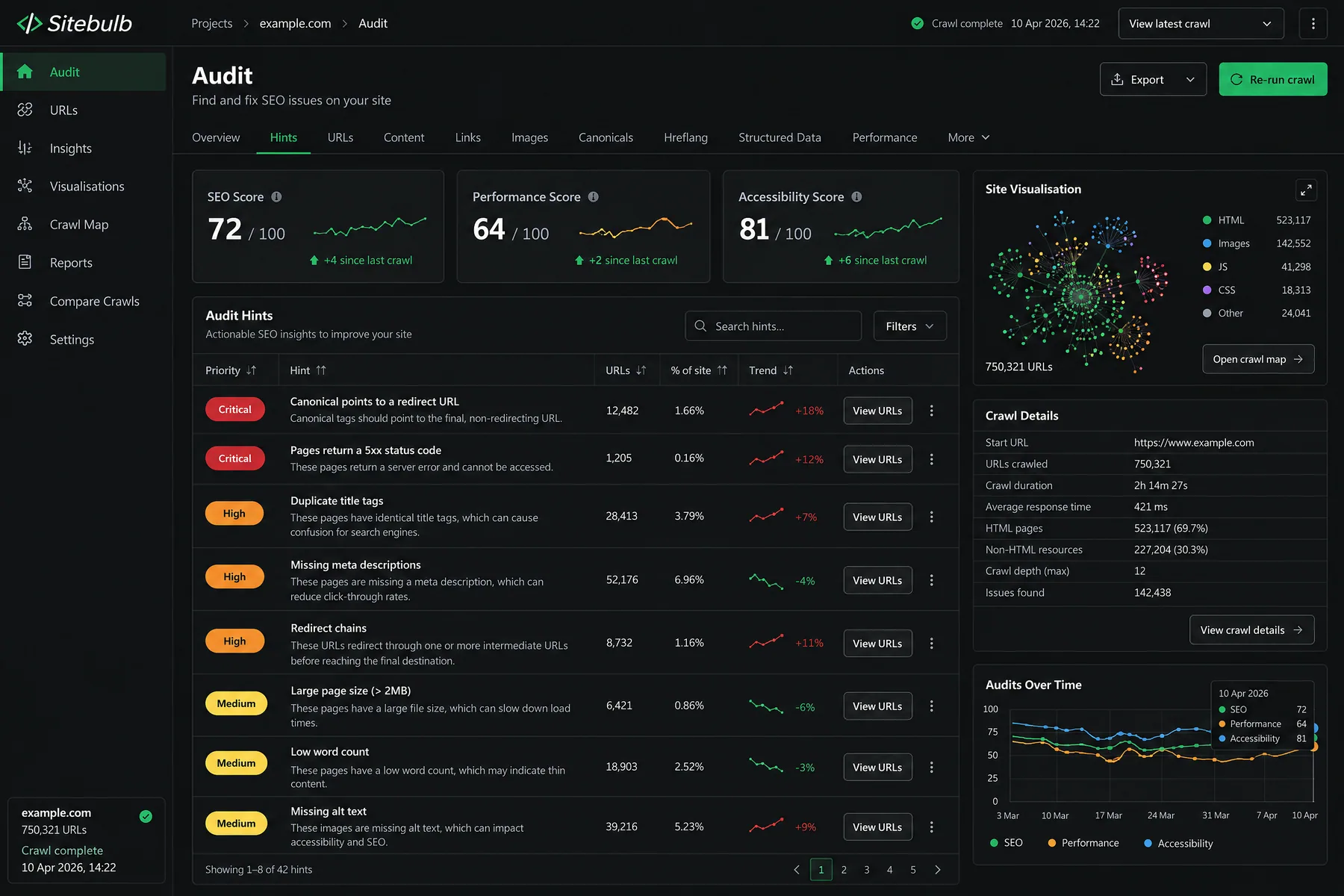Screen dimensions: 1344x896
Task: Click the HTML green legend dot
Action: coord(1207,220)
